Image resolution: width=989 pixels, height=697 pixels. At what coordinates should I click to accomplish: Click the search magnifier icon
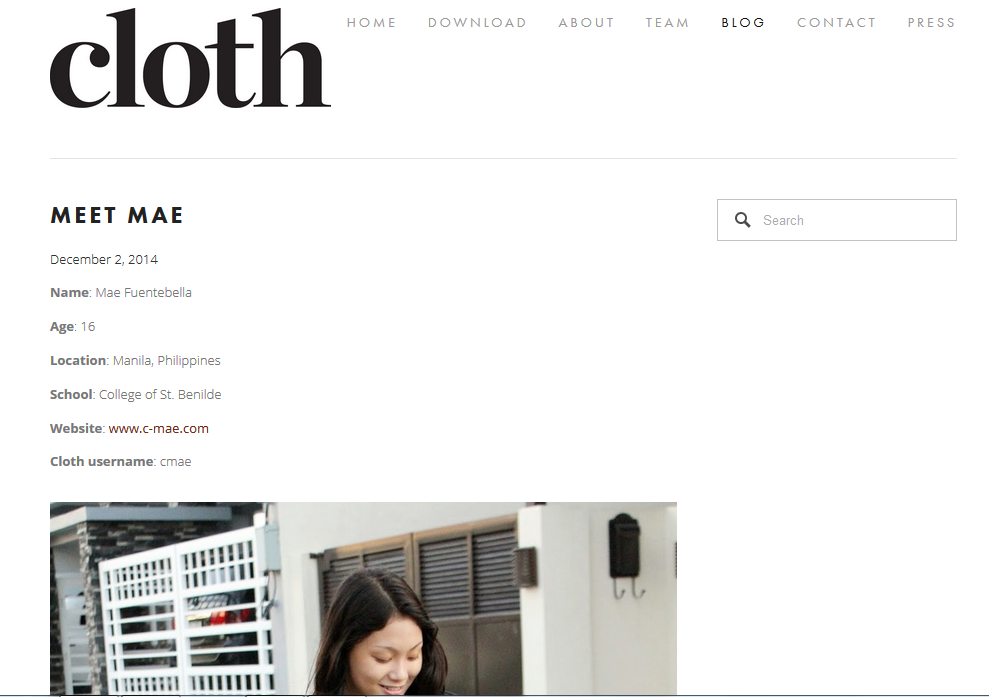(742, 220)
